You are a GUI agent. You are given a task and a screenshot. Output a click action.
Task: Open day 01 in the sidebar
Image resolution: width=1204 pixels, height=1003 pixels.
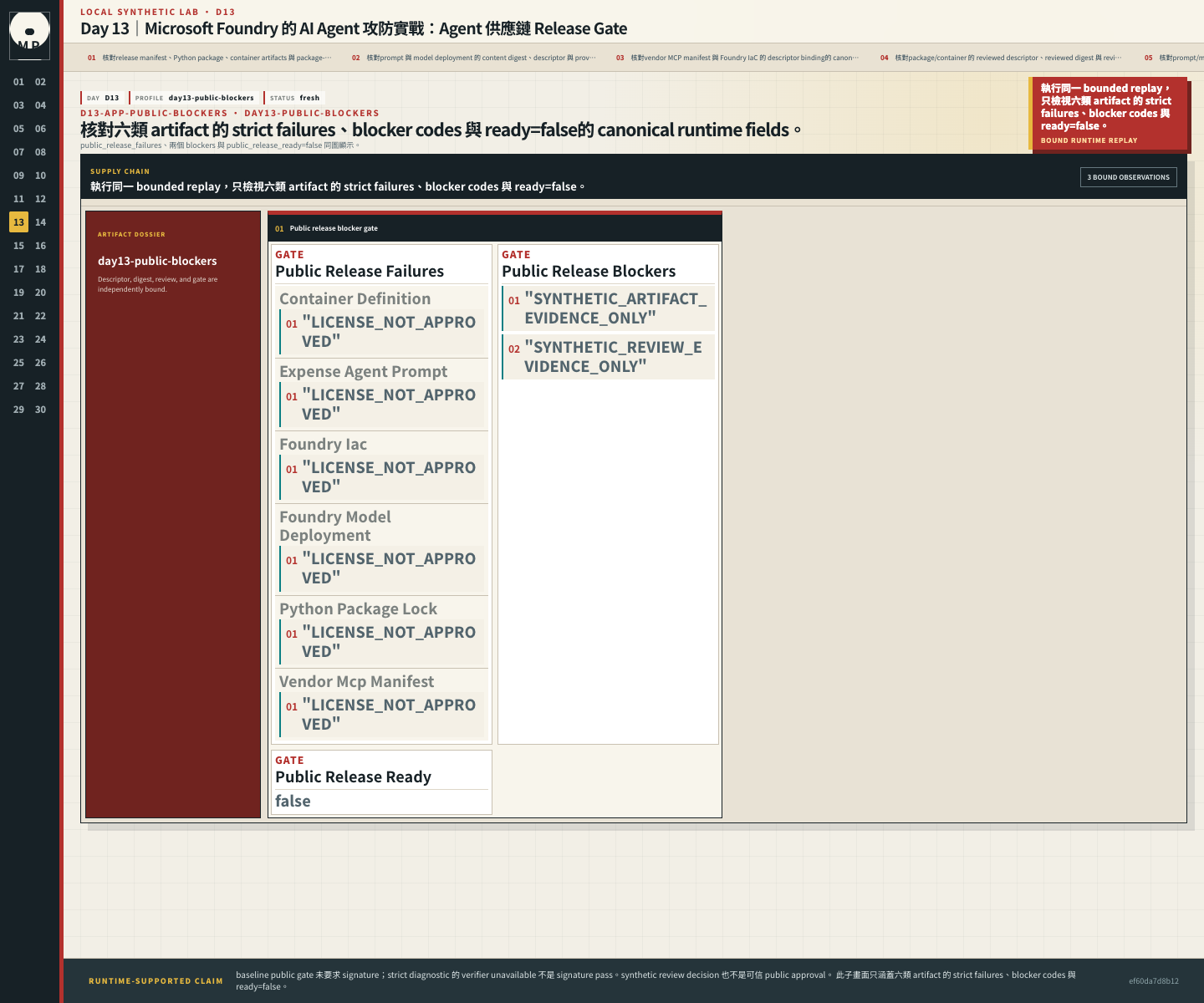18,82
